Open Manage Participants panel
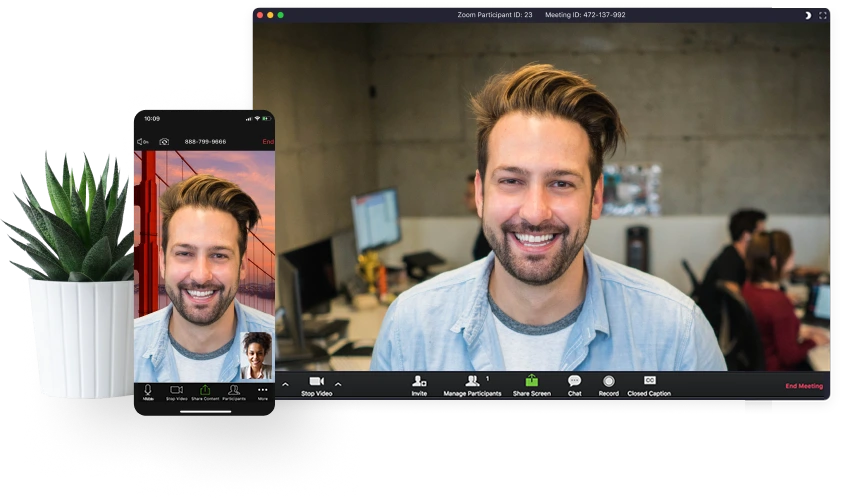 coord(472,386)
